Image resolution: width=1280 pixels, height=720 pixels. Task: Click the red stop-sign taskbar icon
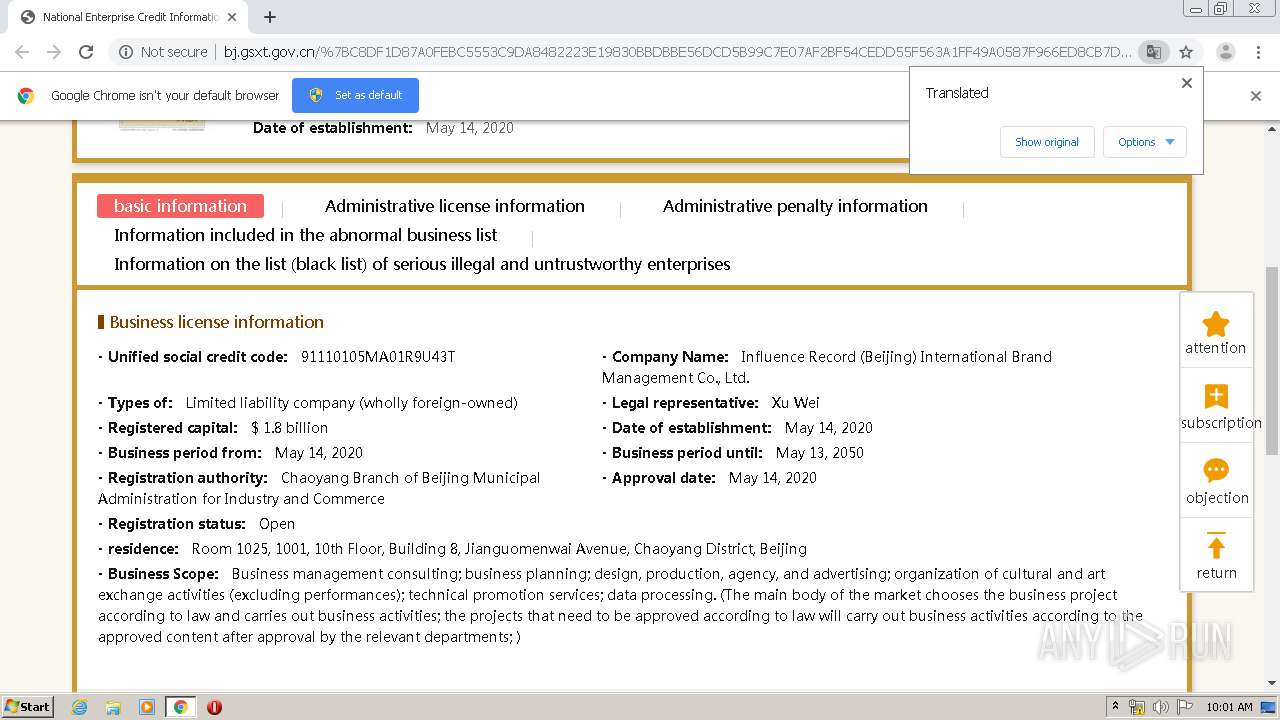coord(214,707)
